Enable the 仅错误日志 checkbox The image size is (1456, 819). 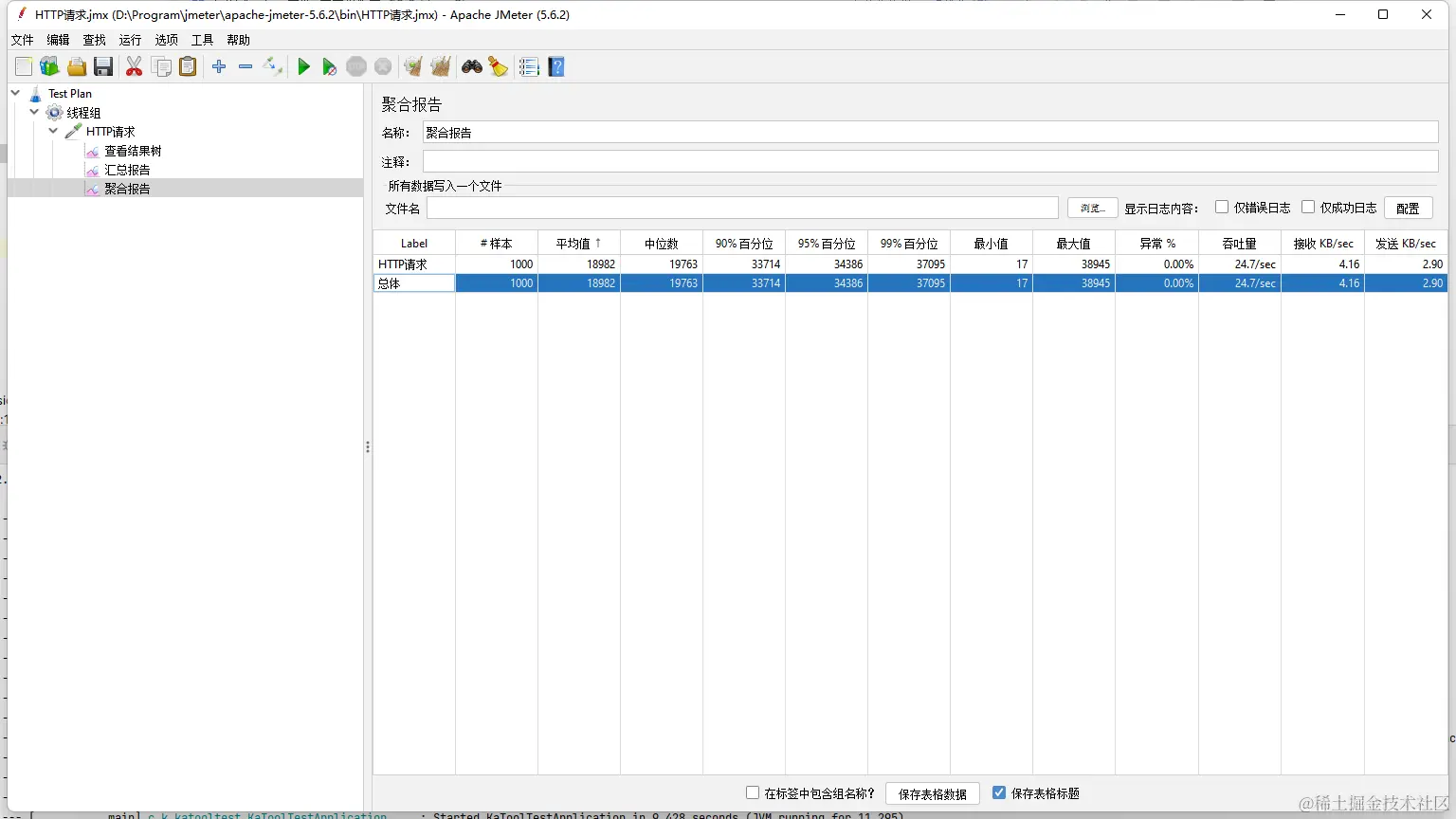pyautogui.click(x=1222, y=207)
